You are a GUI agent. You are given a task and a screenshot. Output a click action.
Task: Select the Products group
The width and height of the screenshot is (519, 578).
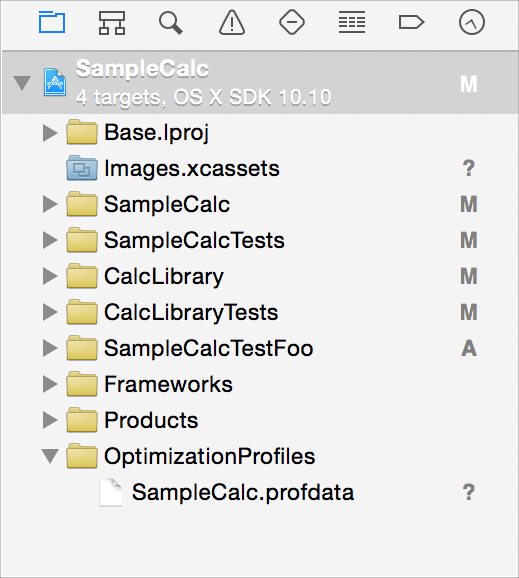(151, 420)
